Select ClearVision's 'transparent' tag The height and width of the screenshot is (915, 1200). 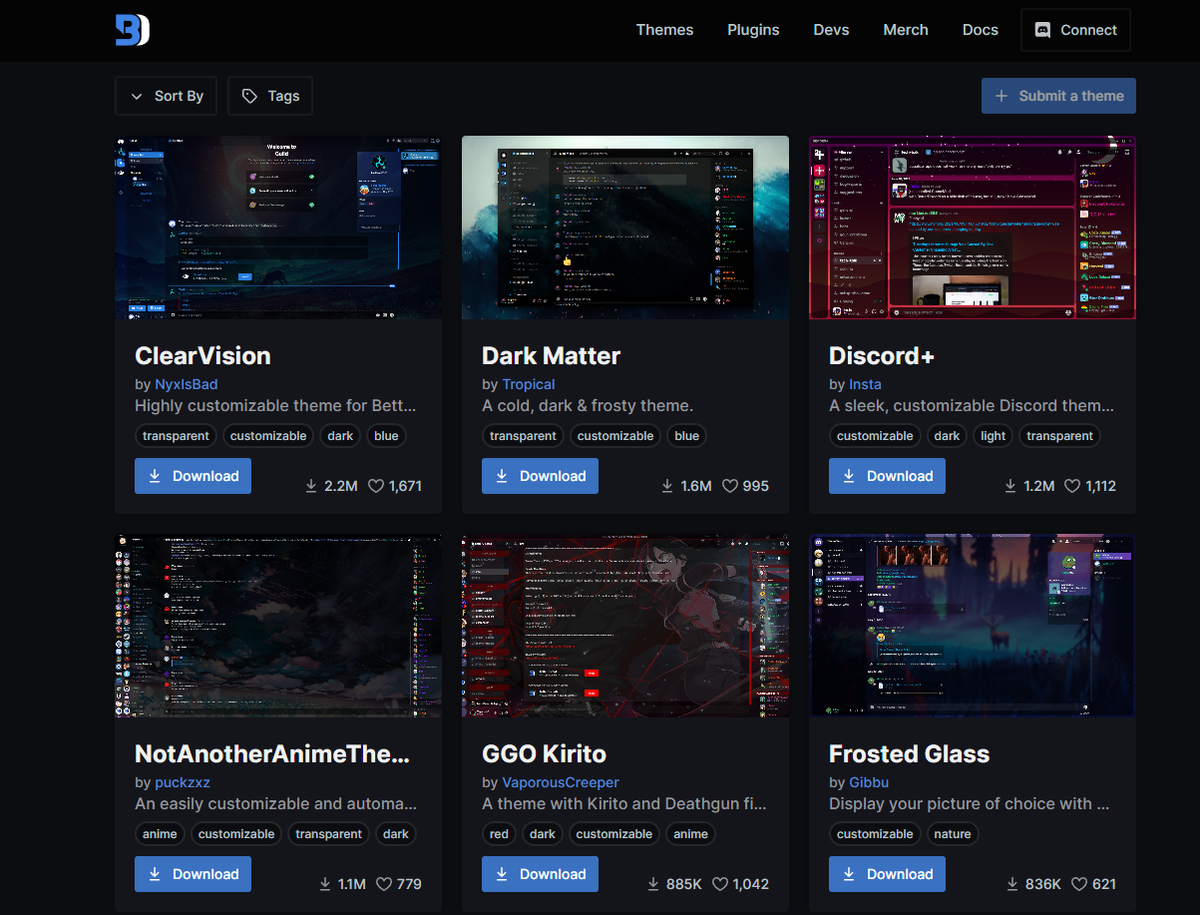(x=176, y=436)
